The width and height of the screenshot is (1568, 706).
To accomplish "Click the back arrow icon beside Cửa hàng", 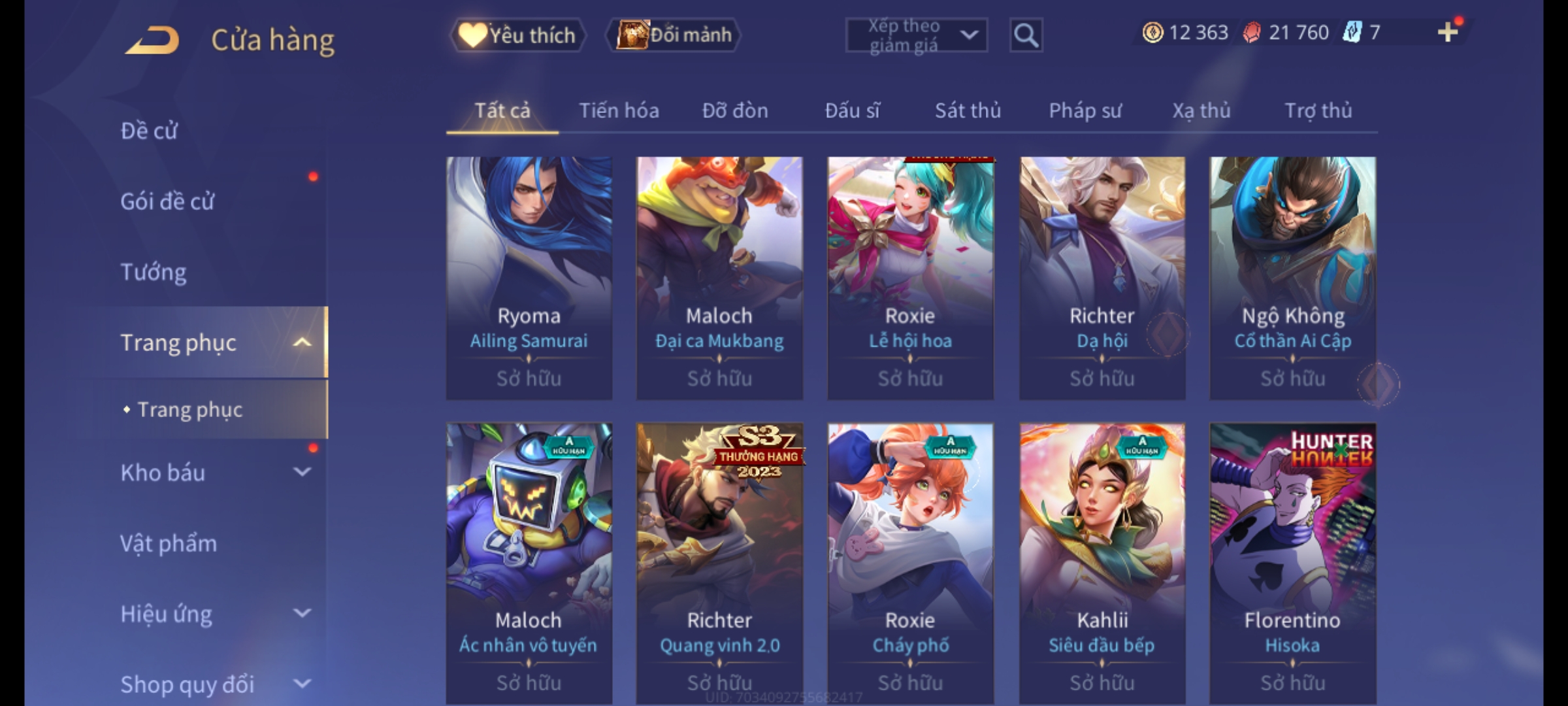I will coord(153,39).
